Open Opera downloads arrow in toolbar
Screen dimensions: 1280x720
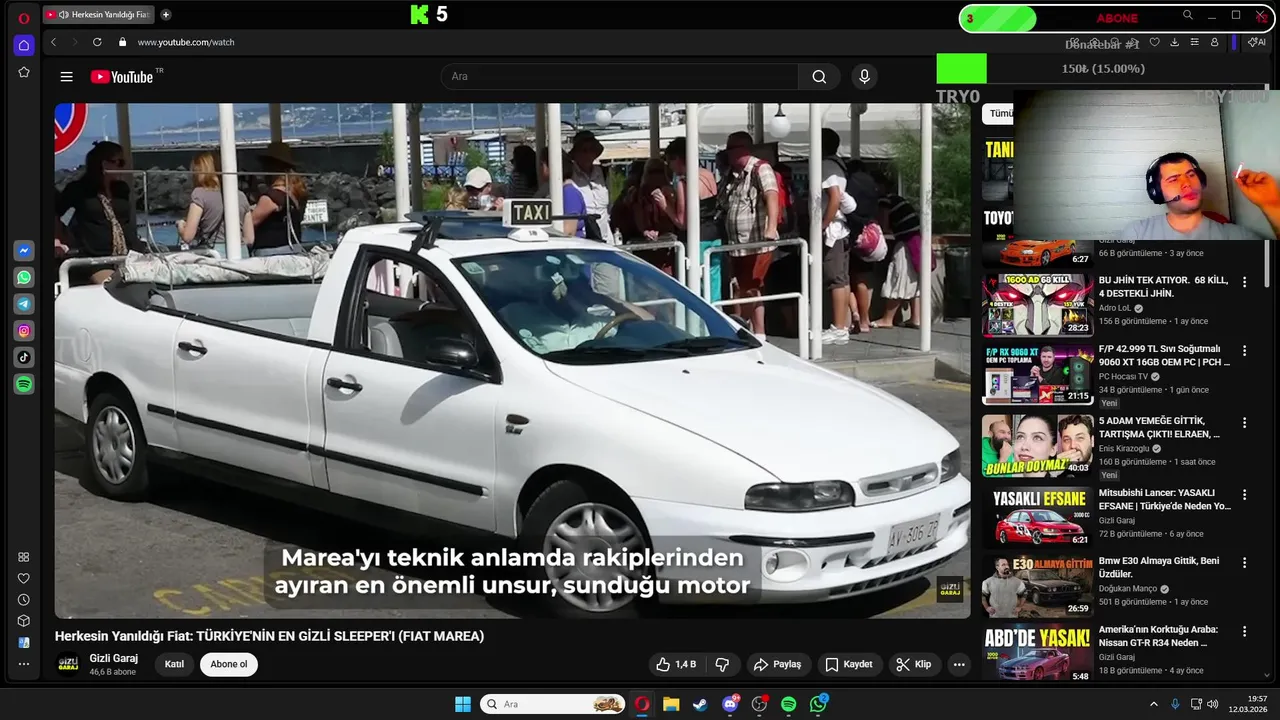click(x=1174, y=42)
